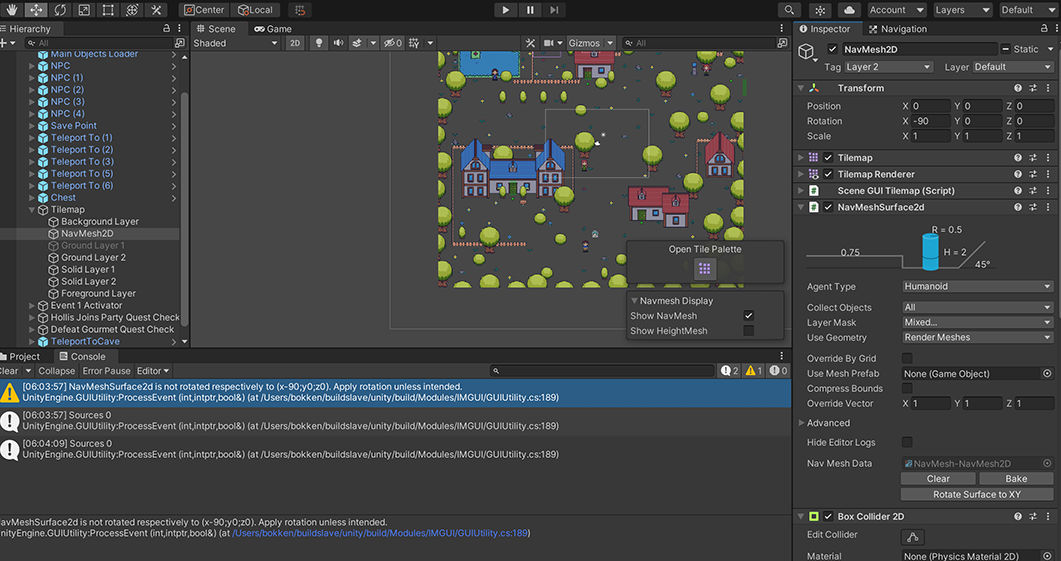Toggle Show NavMesh checkbox
This screenshot has height=561, width=1061.
tap(748, 316)
